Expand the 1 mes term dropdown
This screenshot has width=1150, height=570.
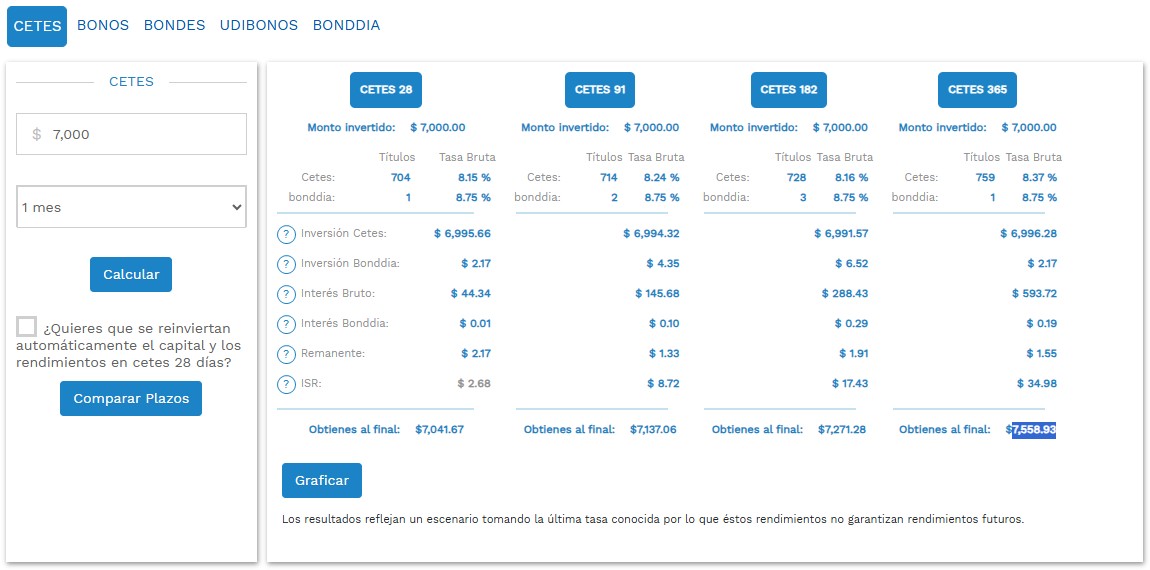pos(131,207)
